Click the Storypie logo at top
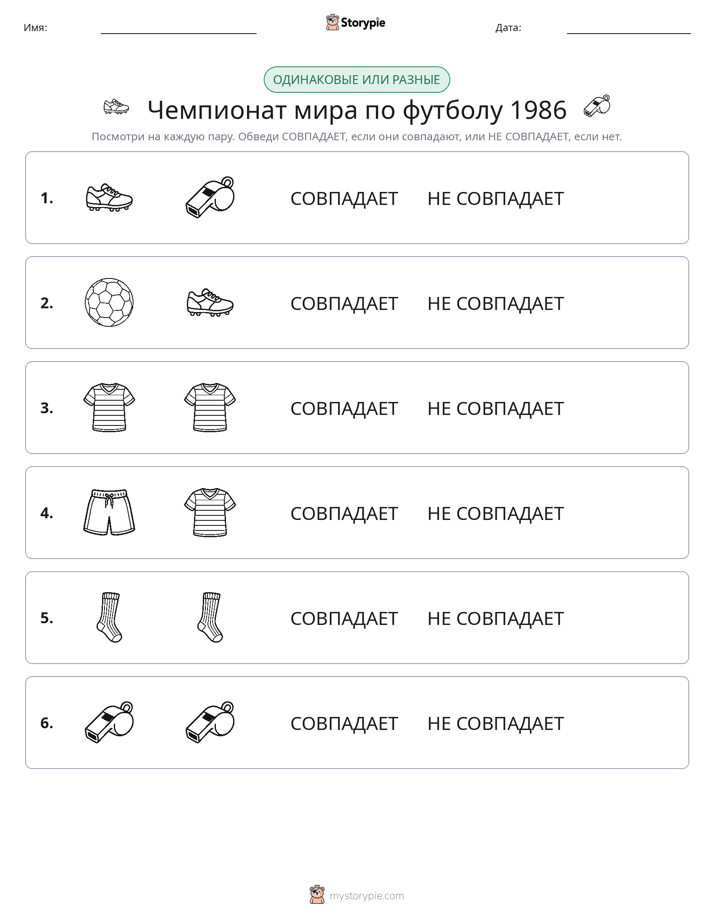Image resolution: width=714 pixels, height=924 pixels. (356, 22)
